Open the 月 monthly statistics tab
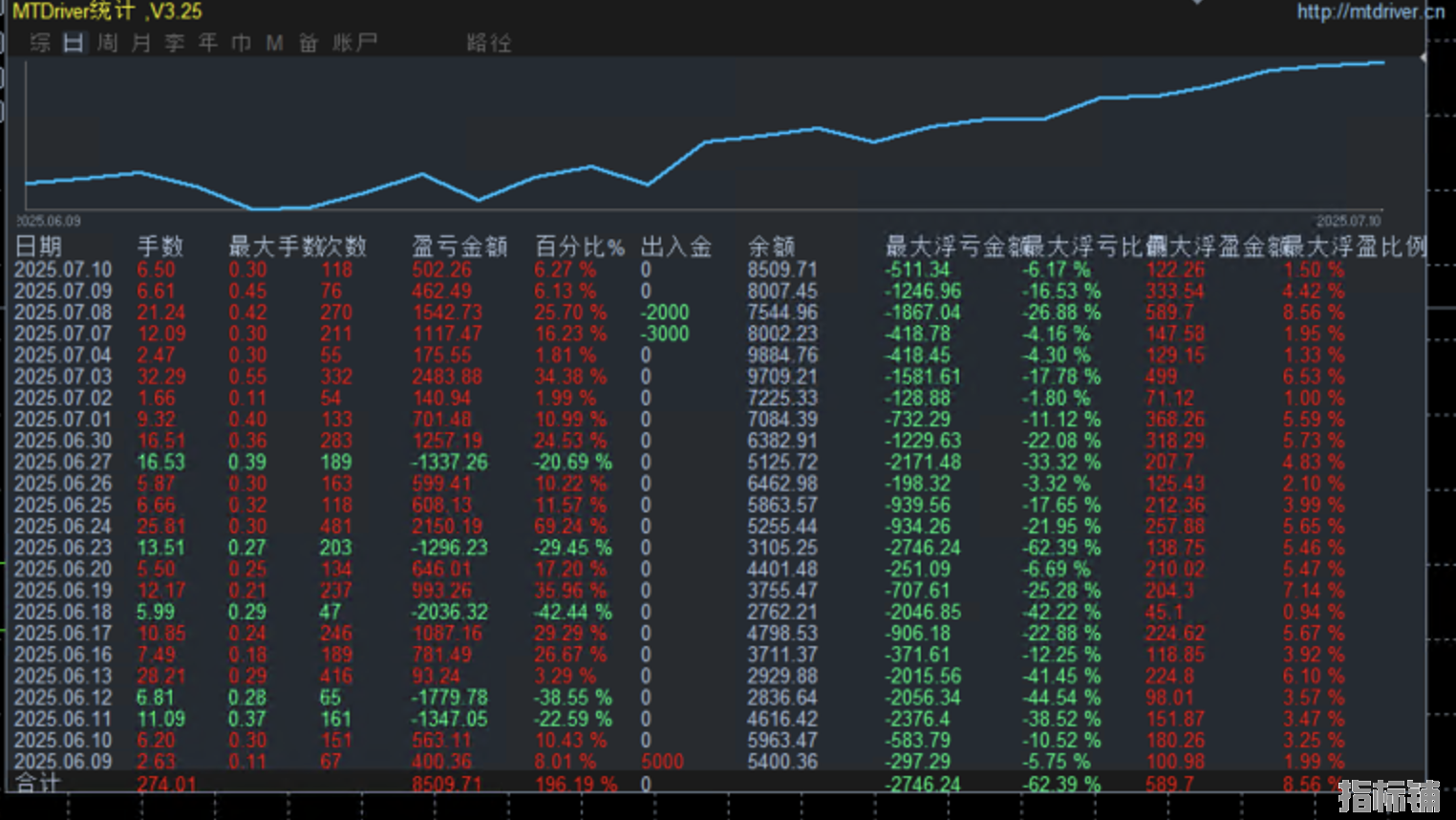Image resolution: width=1456 pixels, height=820 pixels. 141,43
